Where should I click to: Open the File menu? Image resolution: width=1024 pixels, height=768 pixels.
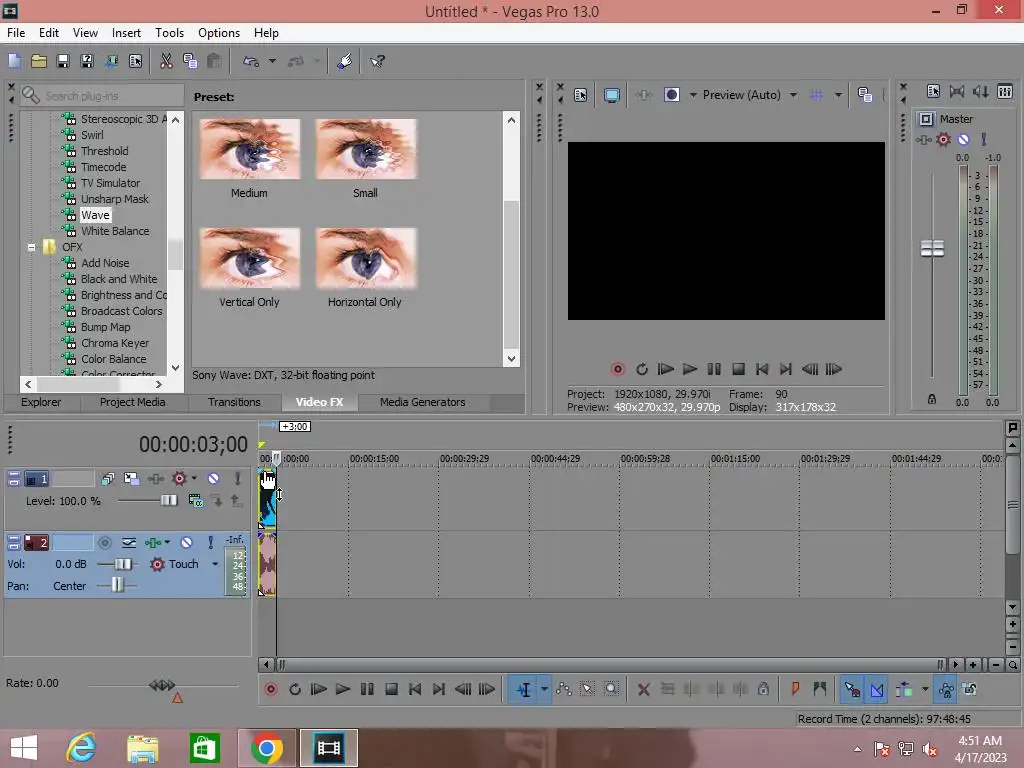pyautogui.click(x=16, y=33)
